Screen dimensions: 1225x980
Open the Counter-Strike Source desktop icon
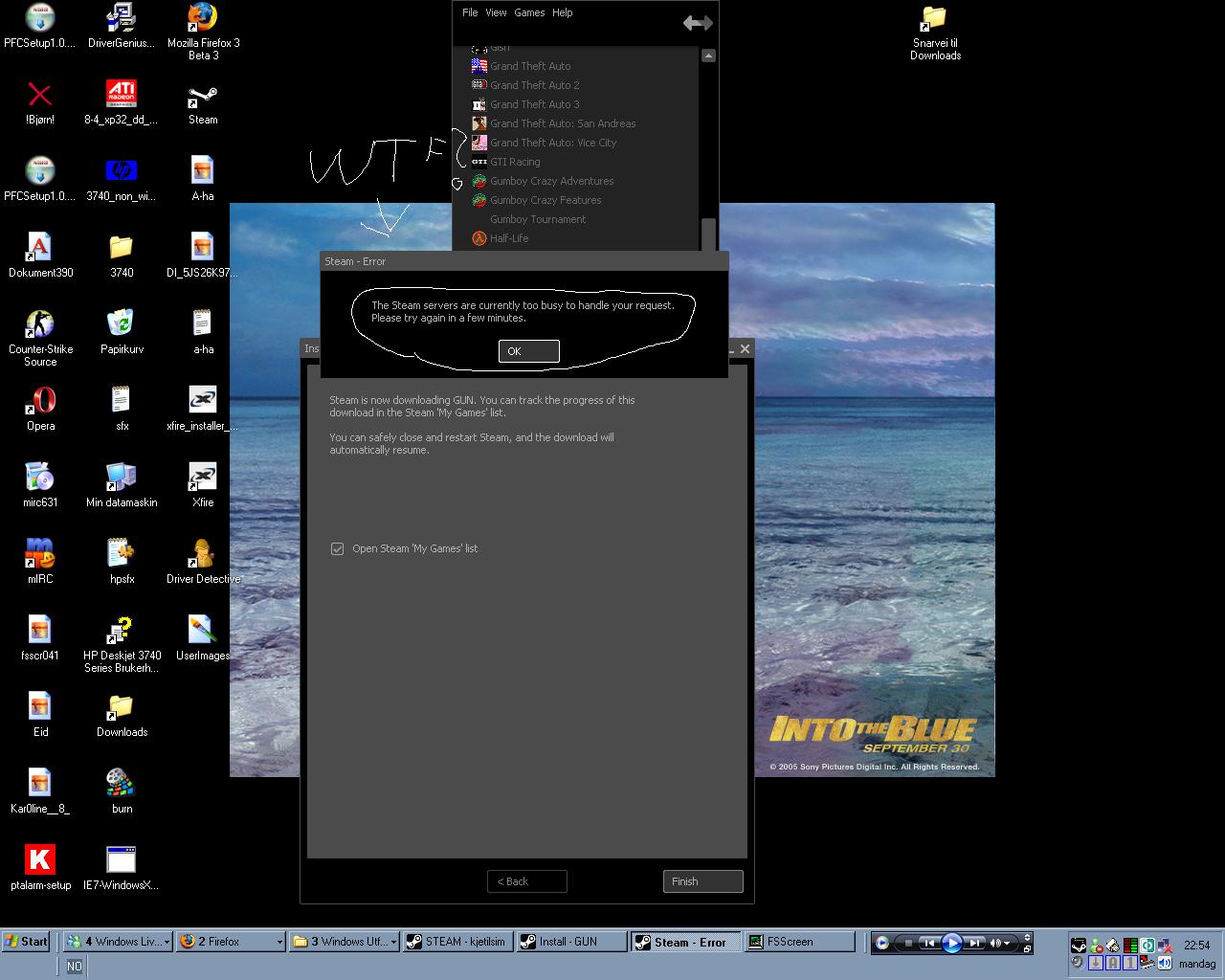click(x=40, y=339)
